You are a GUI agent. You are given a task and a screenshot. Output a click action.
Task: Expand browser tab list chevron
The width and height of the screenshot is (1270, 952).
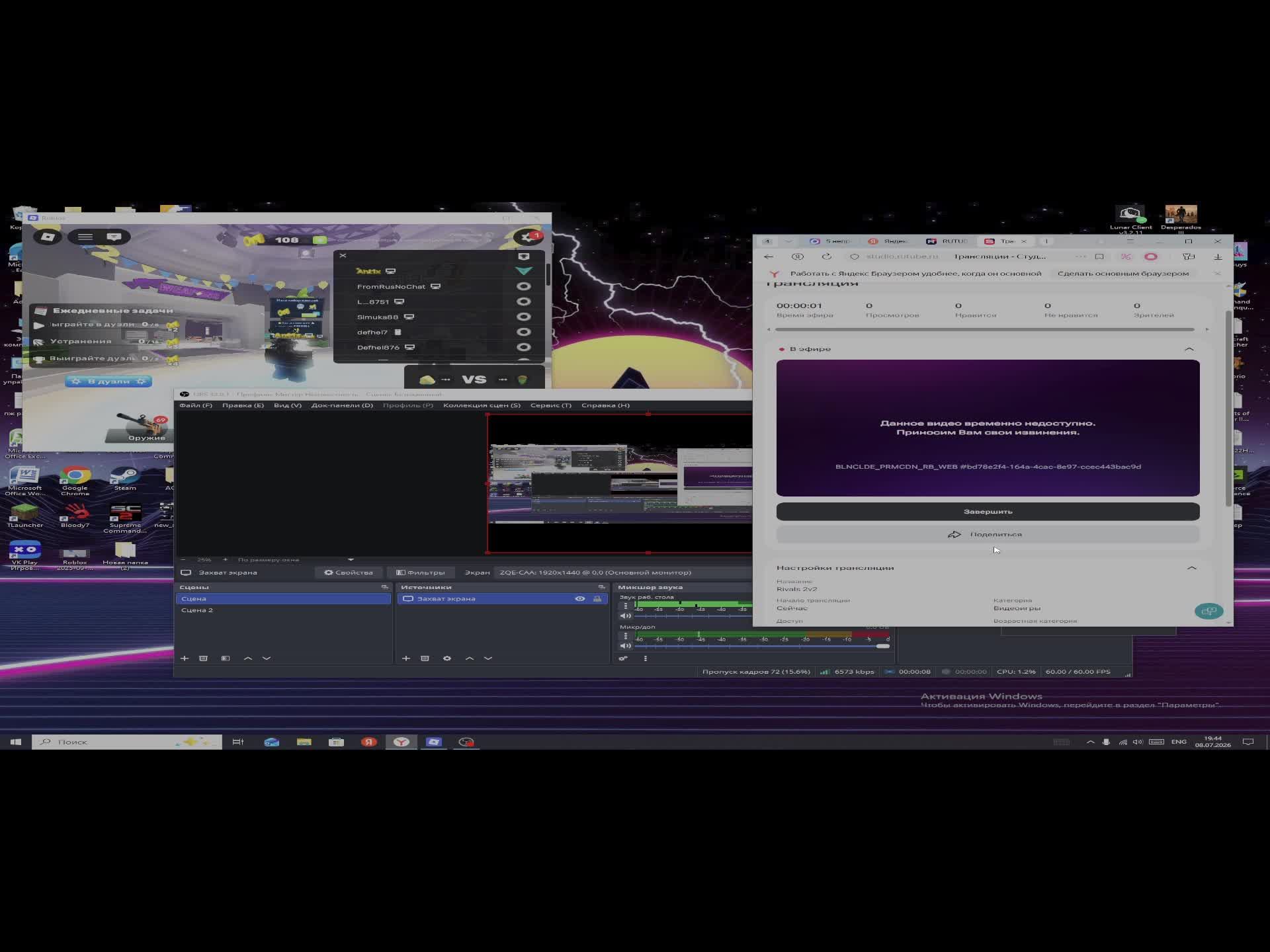pos(788,241)
